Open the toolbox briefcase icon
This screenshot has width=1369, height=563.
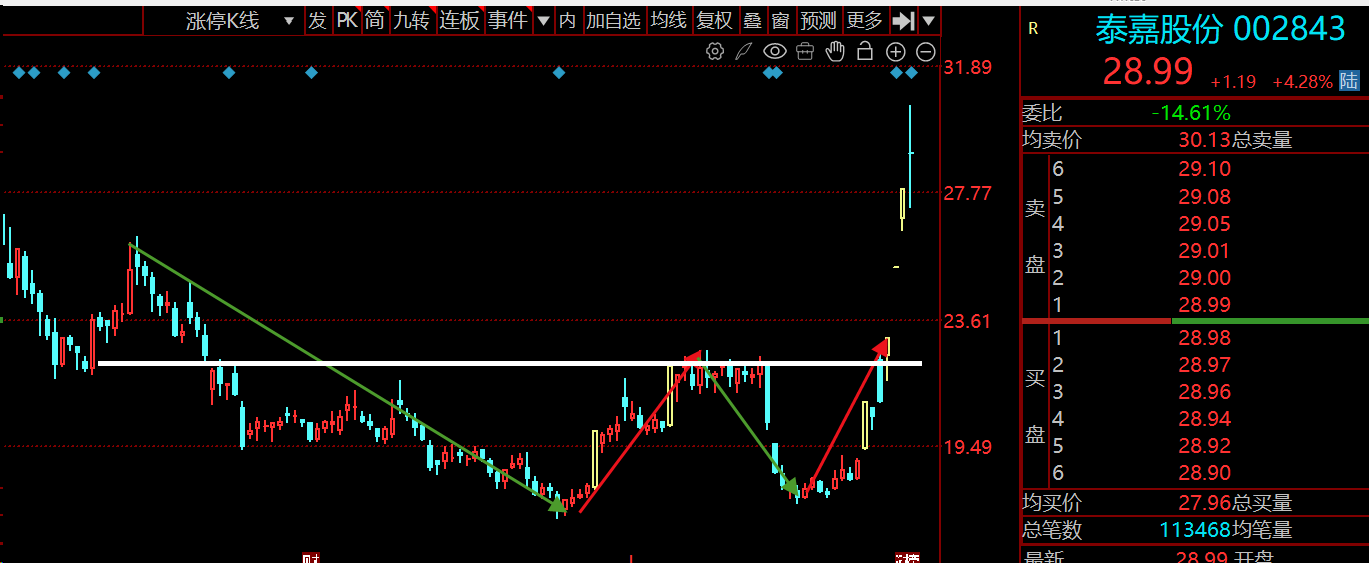tap(805, 51)
